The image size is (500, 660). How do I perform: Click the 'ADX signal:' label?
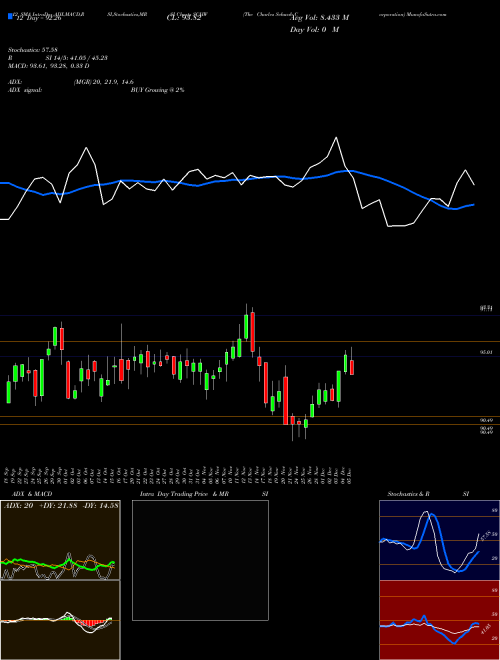[25, 90]
